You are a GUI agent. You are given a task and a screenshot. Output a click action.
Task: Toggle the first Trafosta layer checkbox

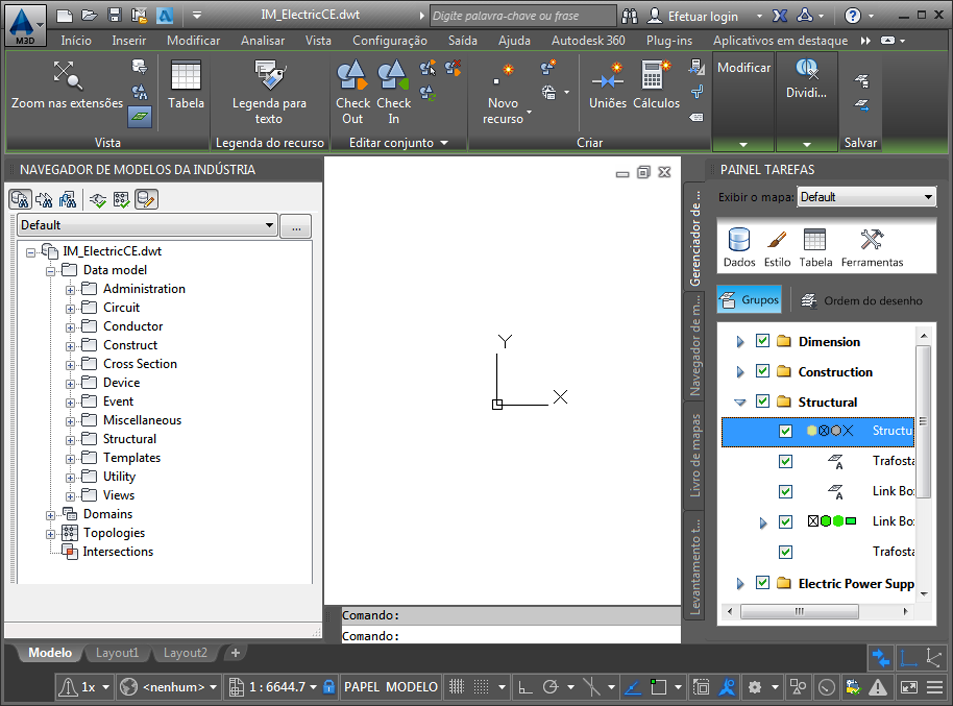point(785,461)
